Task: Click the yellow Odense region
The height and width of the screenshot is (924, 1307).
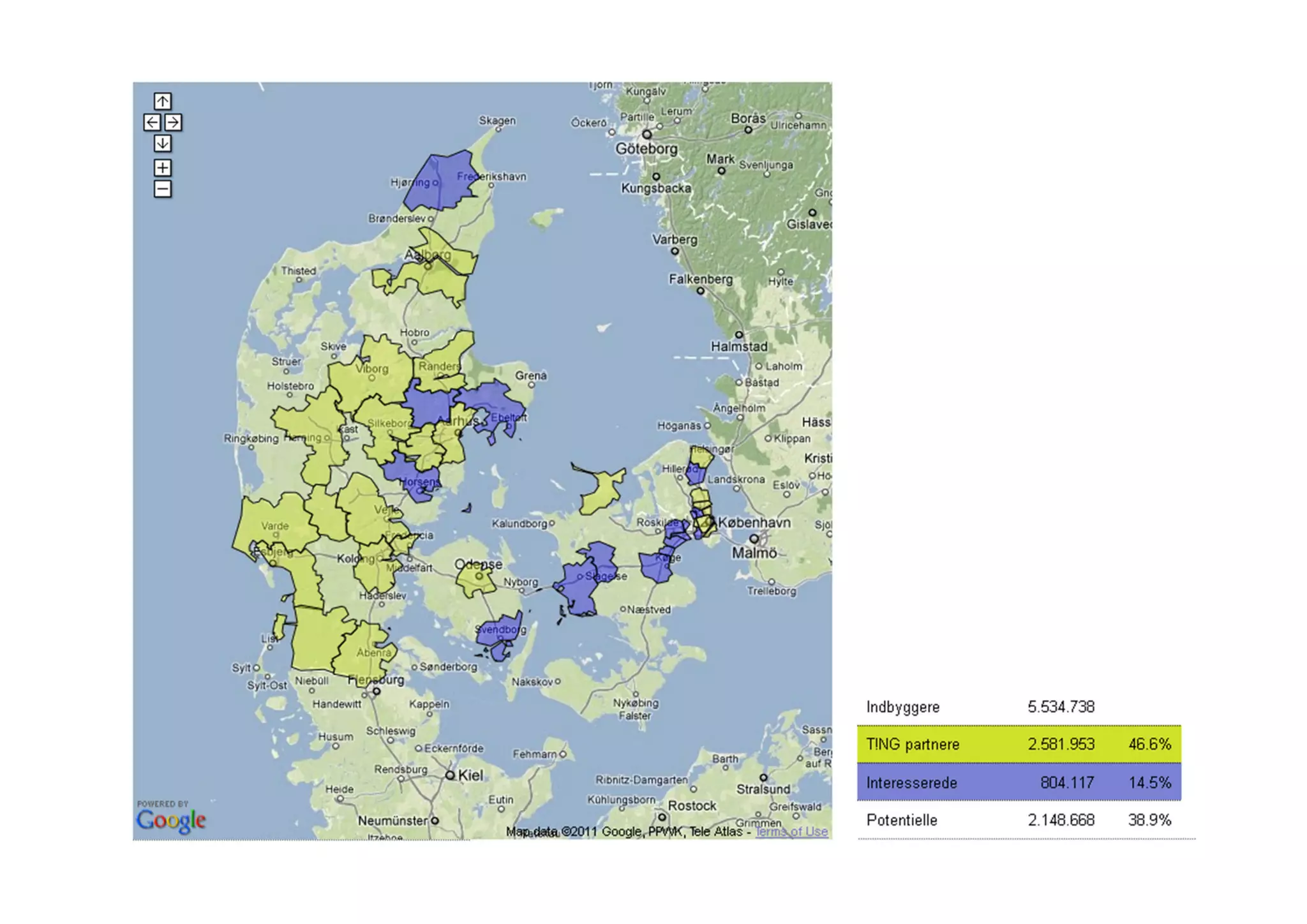Action: pos(477,579)
